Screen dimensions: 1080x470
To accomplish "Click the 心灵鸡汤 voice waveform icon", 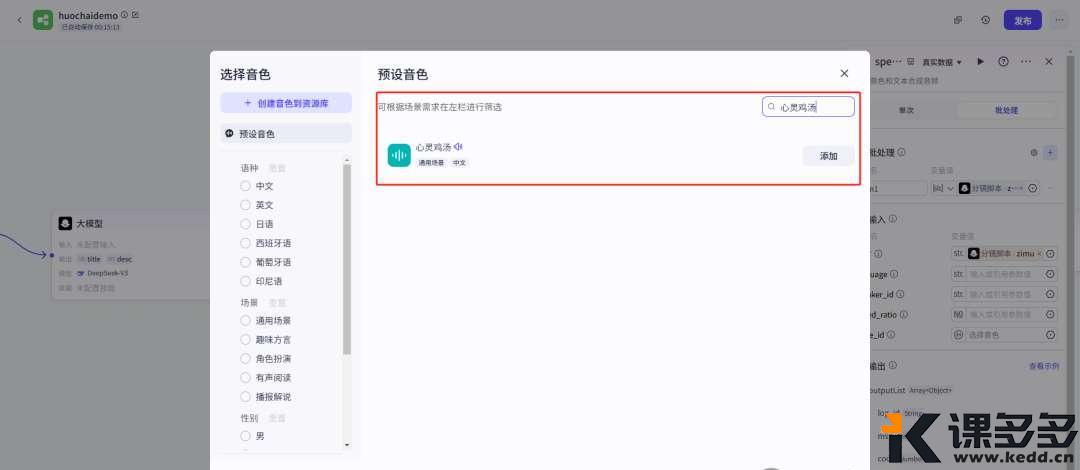I will point(399,155).
